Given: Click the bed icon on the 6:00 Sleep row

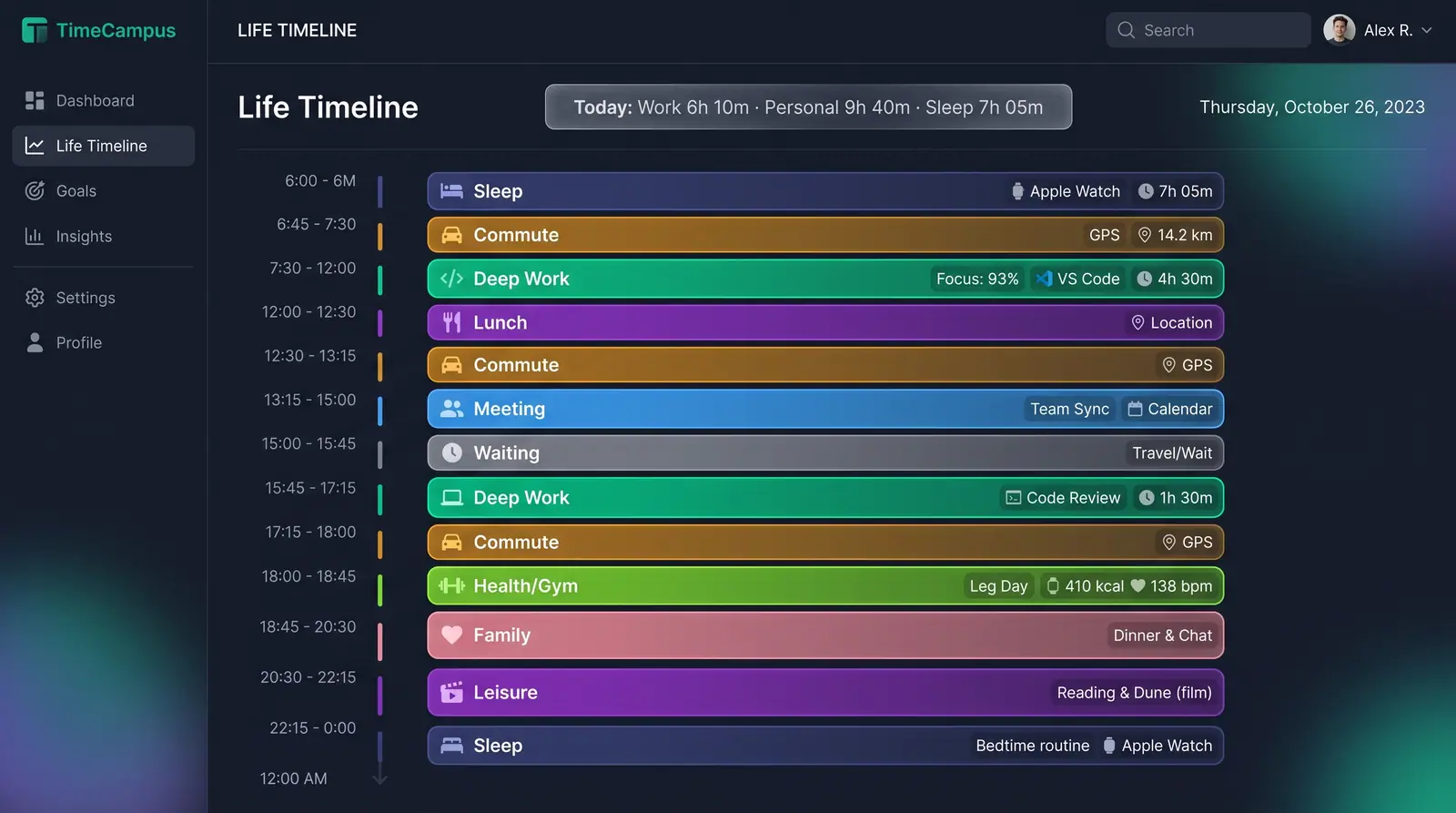Looking at the screenshot, I should click(x=451, y=191).
